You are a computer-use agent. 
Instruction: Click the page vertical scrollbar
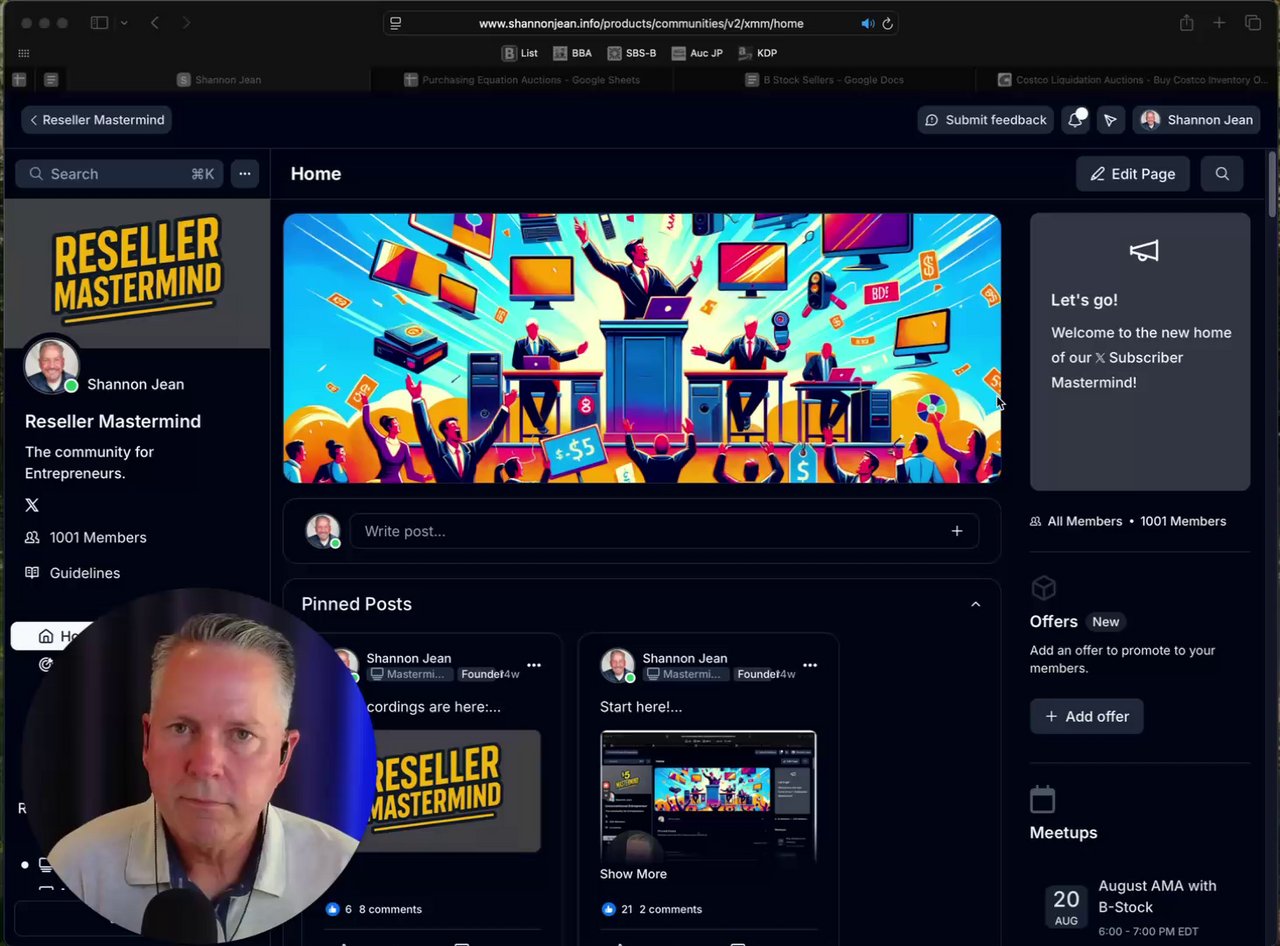pyautogui.click(x=1272, y=184)
